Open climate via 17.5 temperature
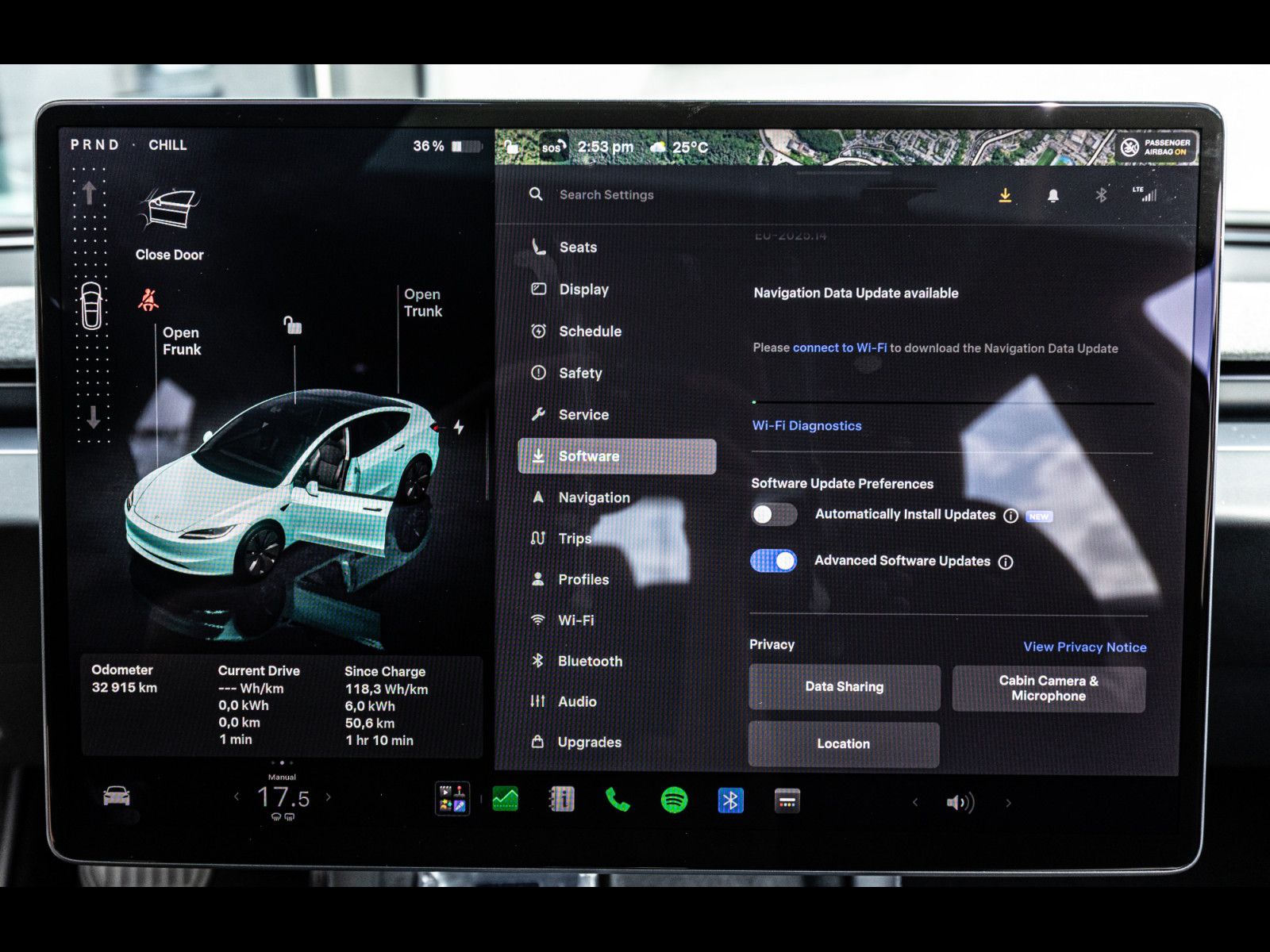 [283, 797]
